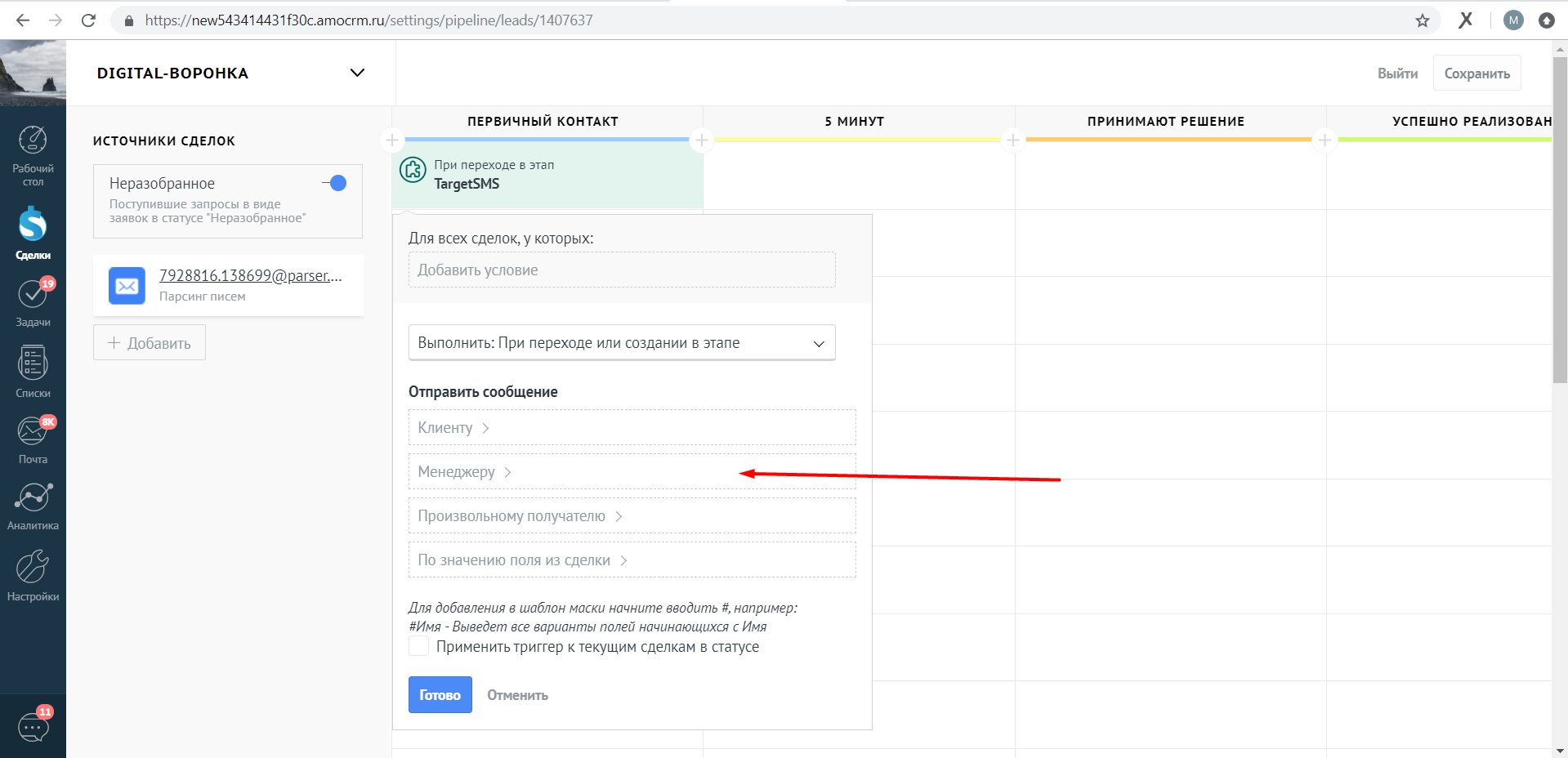Select the Принимают решение stage header

(x=1166, y=121)
